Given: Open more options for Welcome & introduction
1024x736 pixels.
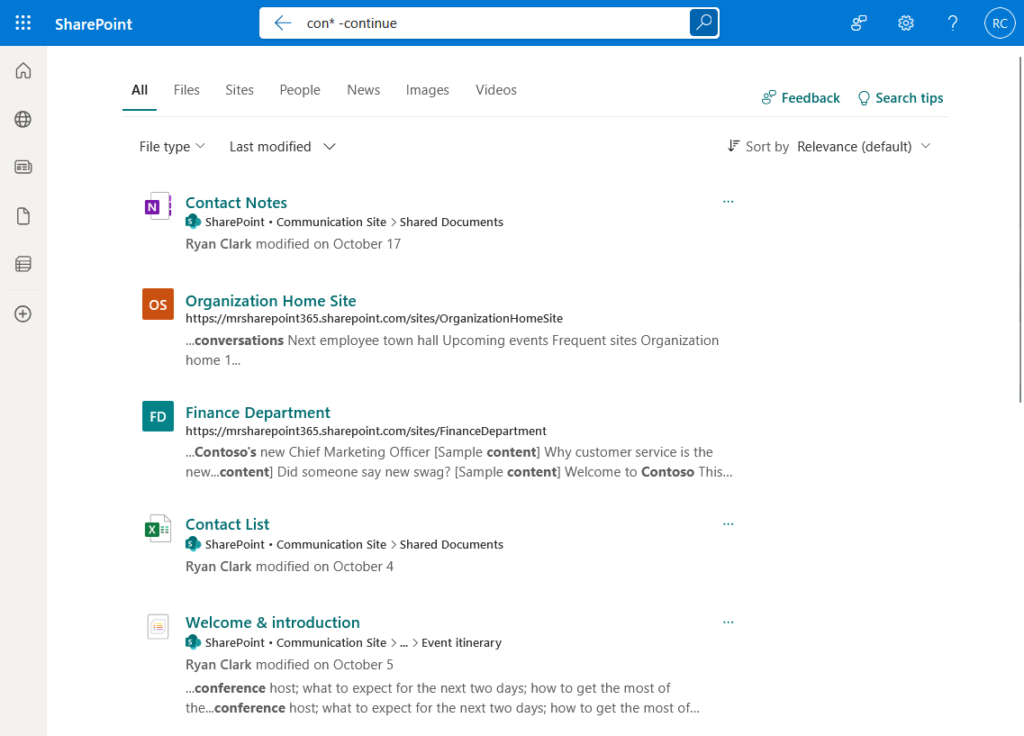Looking at the screenshot, I should 728,622.
